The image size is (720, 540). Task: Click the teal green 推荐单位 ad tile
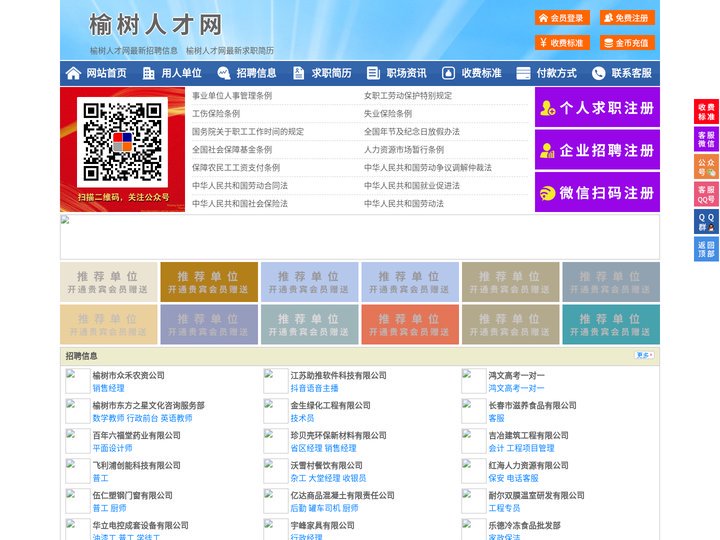[611, 324]
